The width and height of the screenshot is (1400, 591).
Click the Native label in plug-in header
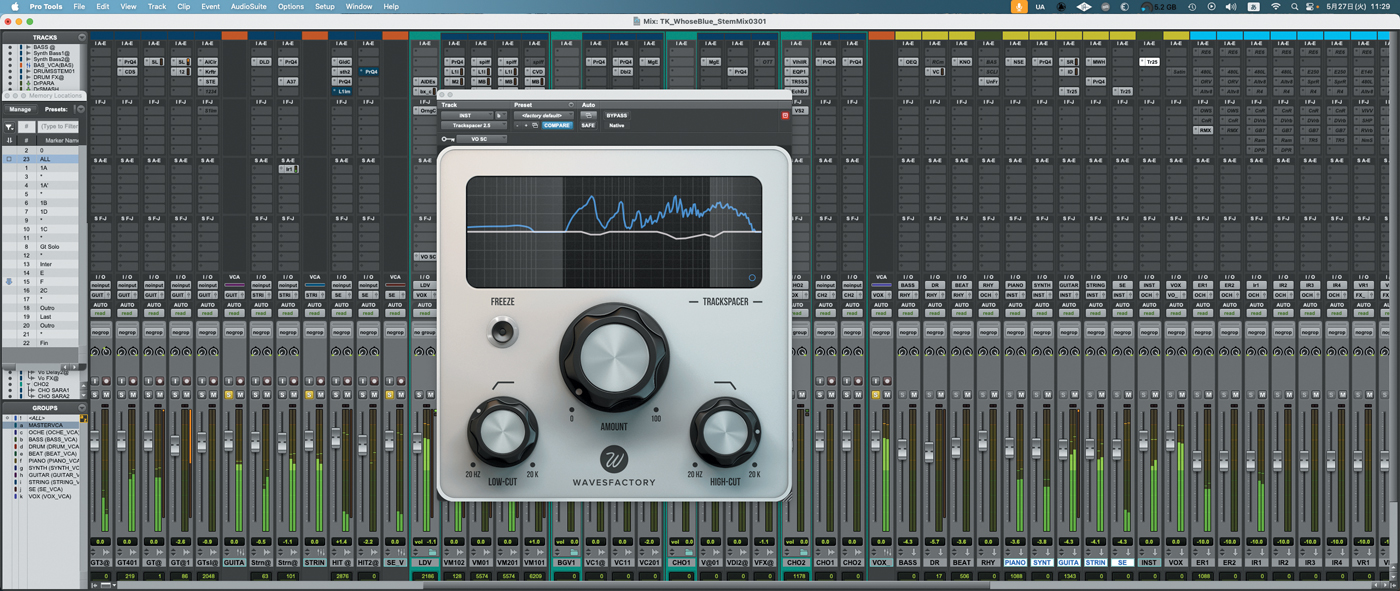point(617,125)
